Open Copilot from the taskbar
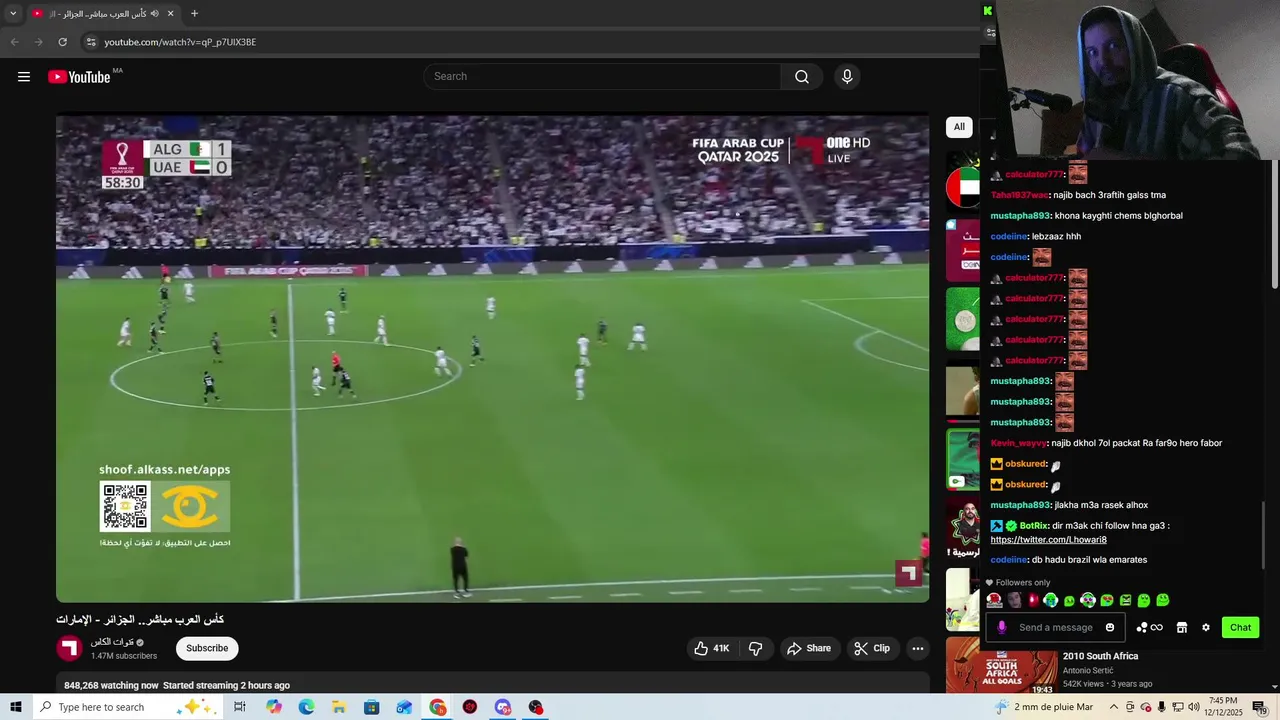Viewport: 1280px width, 720px height. coord(274,707)
